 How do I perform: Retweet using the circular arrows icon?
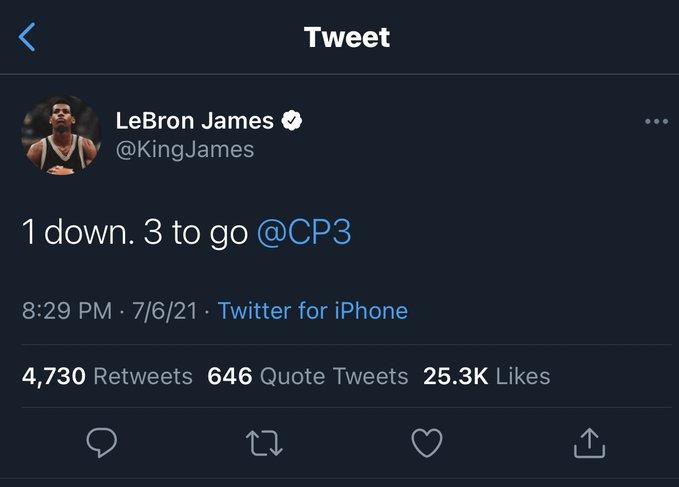tap(265, 441)
